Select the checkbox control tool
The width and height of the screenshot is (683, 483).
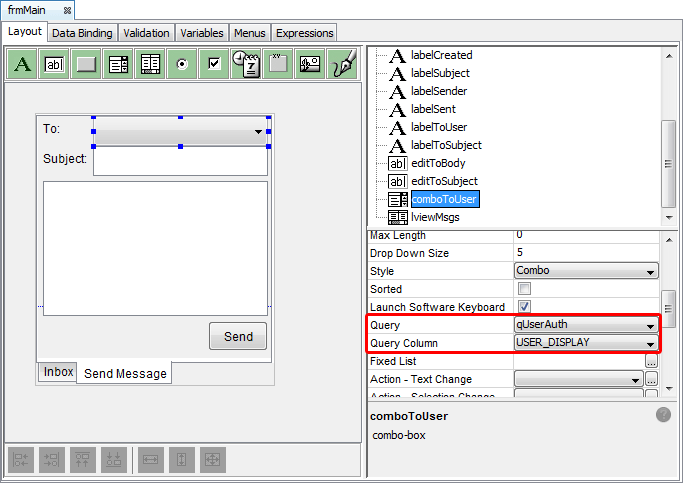(x=214, y=64)
